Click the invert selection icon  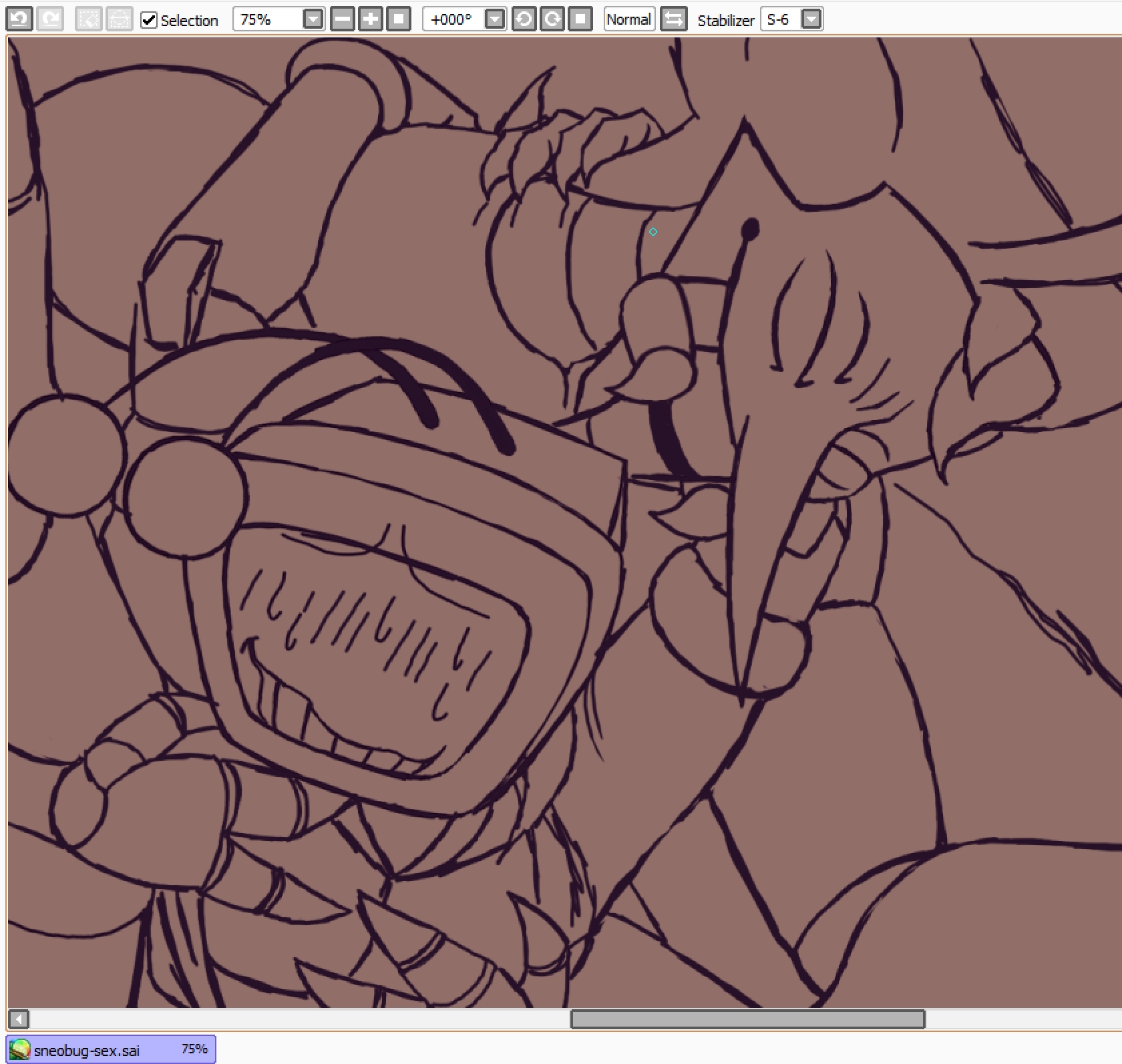coord(119,19)
